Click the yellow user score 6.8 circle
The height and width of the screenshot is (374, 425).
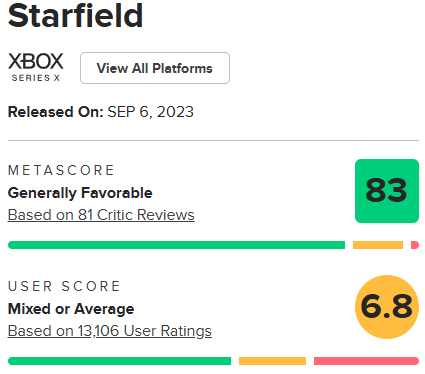pyautogui.click(x=387, y=307)
